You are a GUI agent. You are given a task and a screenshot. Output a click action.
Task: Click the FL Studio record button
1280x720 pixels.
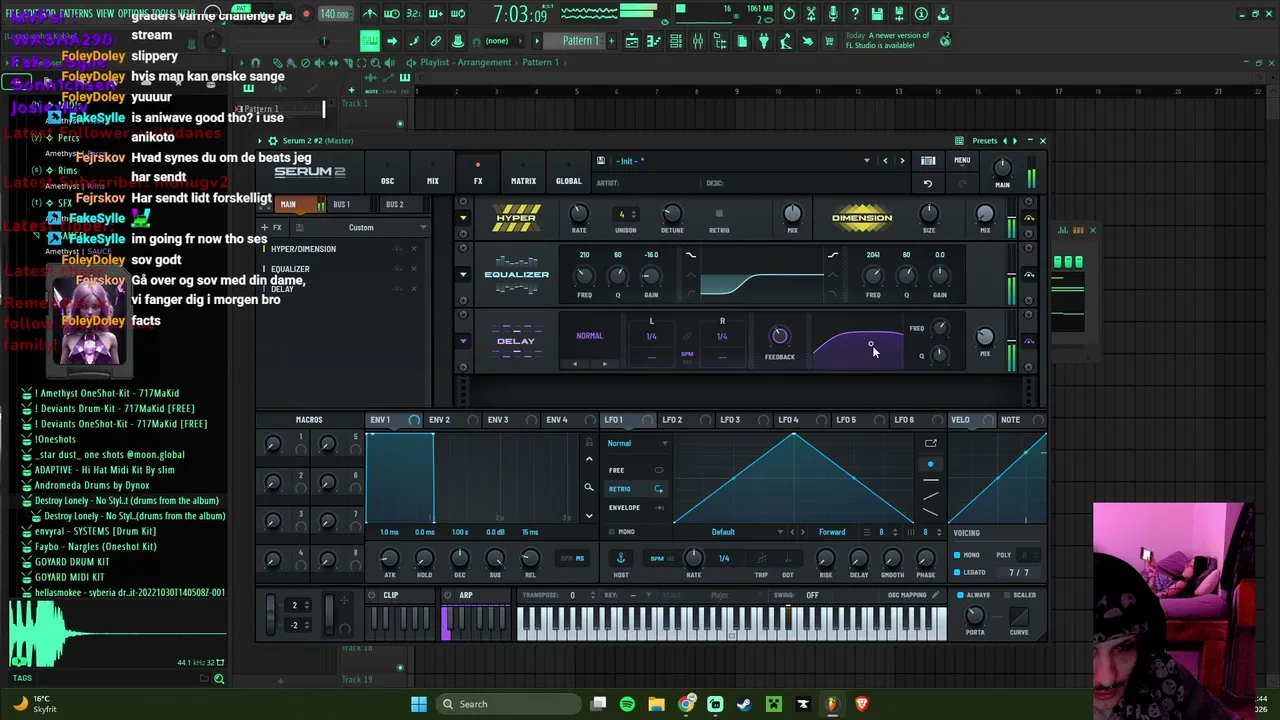[x=306, y=14]
